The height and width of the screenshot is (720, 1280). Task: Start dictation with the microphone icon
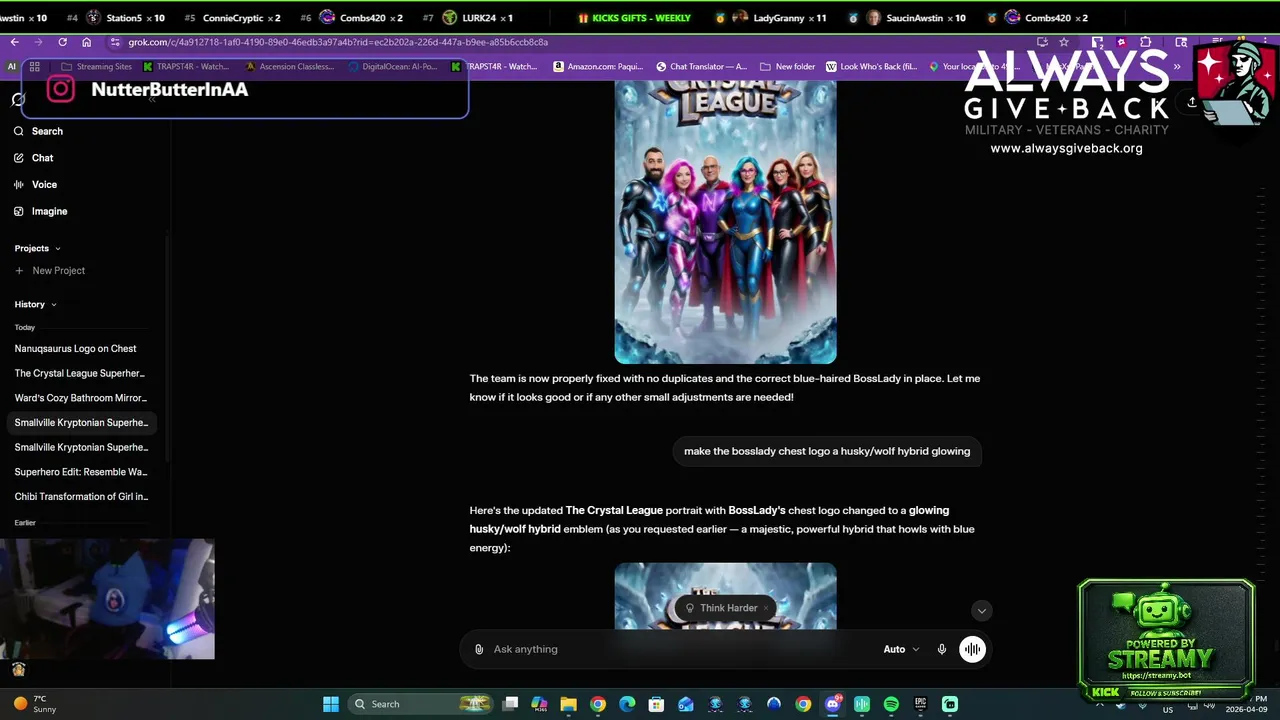pyautogui.click(x=941, y=649)
